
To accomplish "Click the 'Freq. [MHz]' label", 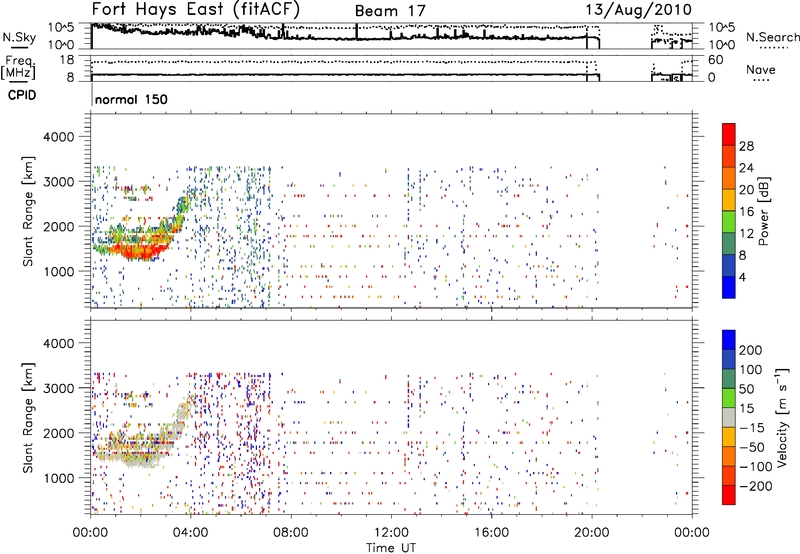I will (18, 67).
